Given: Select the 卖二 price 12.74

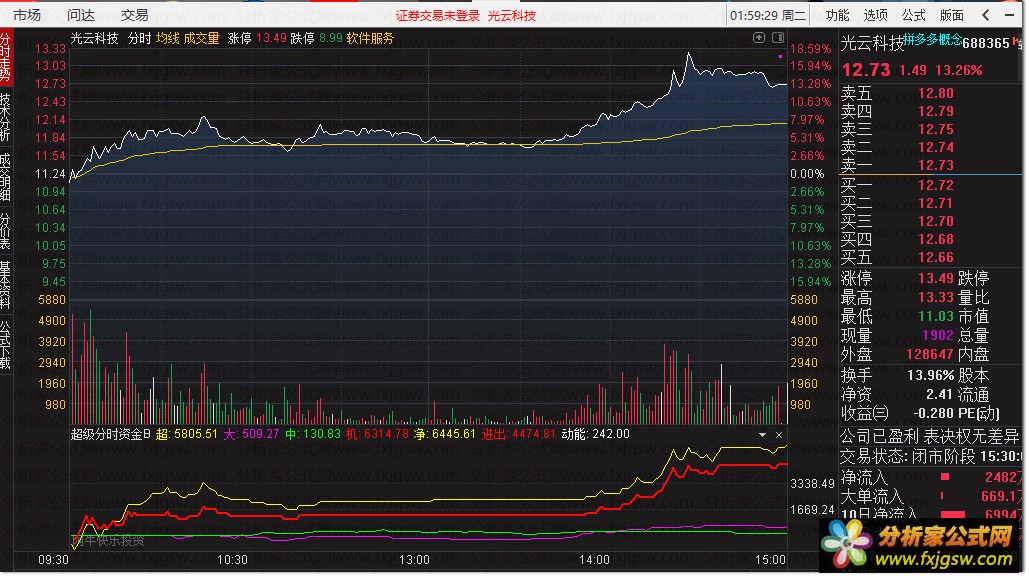Looking at the screenshot, I should (x=936, y=148).
